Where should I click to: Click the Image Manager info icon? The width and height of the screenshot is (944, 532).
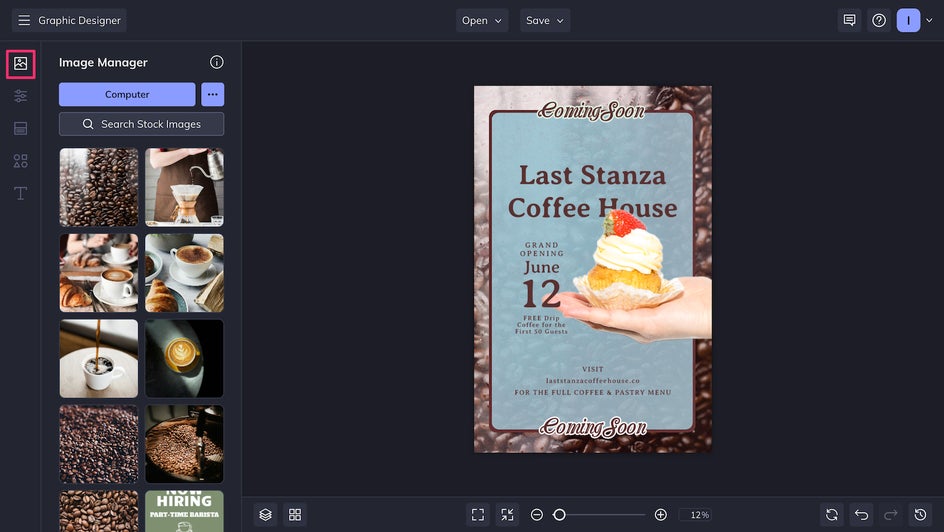[x=217, y=62]
